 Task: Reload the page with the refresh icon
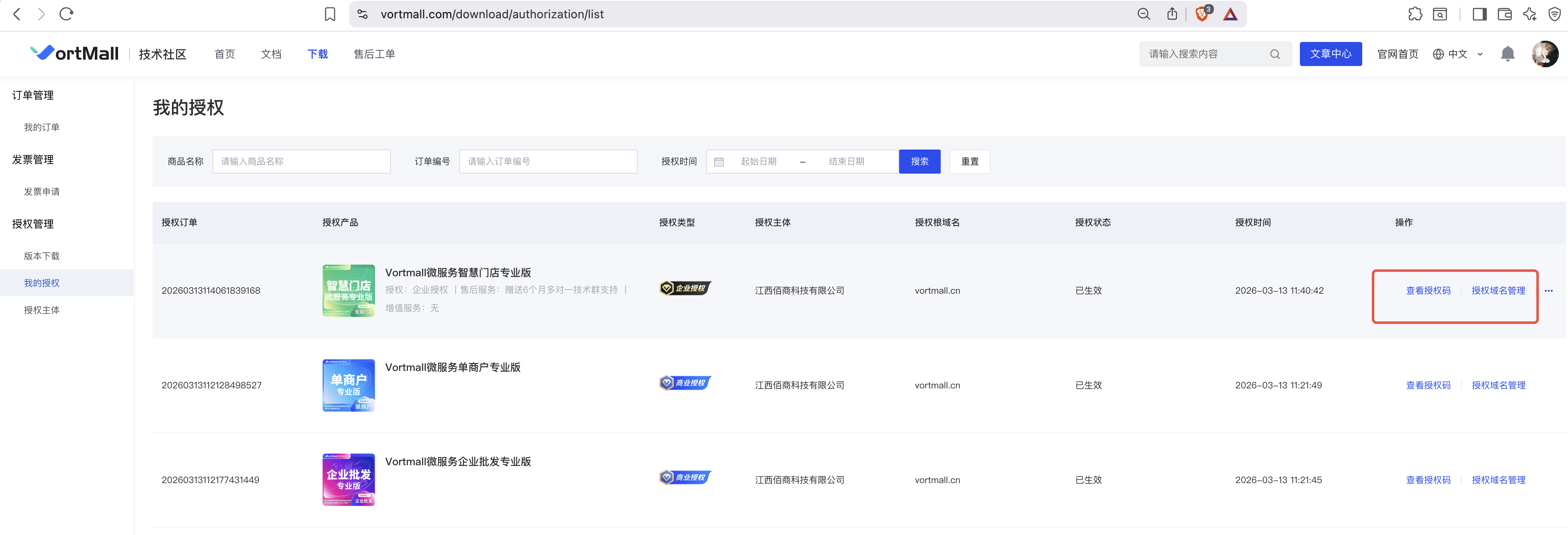tap(67, 14)
